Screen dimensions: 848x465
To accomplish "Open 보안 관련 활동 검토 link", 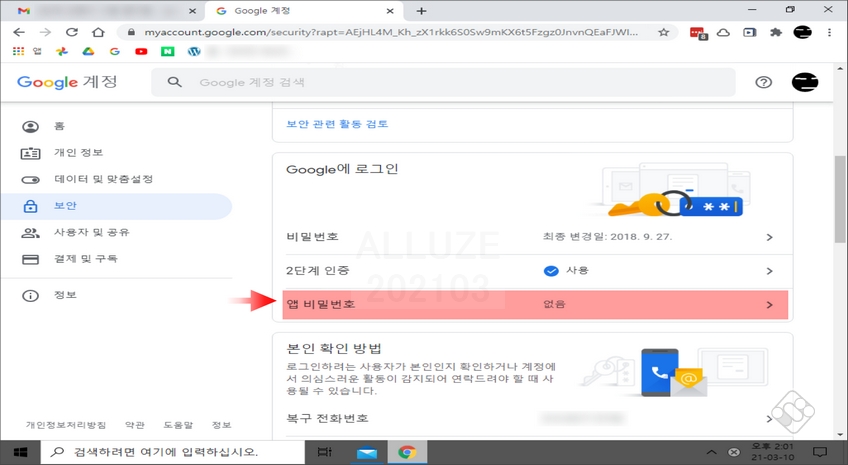I will point(337,124).
